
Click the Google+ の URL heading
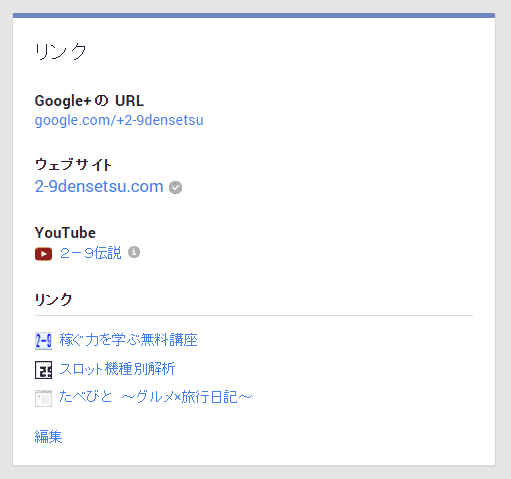[89, 101]
